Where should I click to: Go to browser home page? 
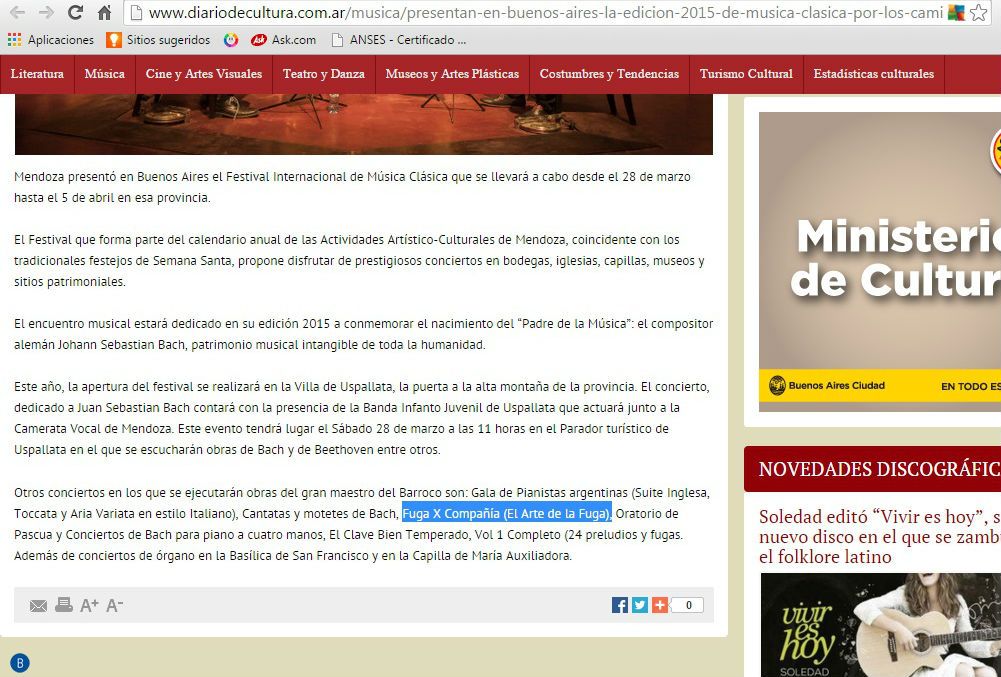[104, 13]
